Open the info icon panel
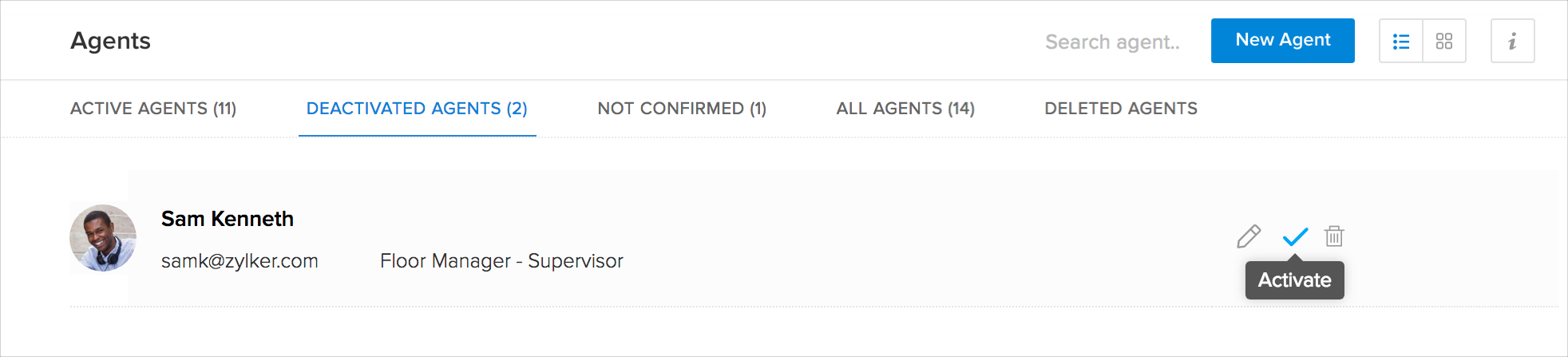The image size is (1568, 357). 1512,42
